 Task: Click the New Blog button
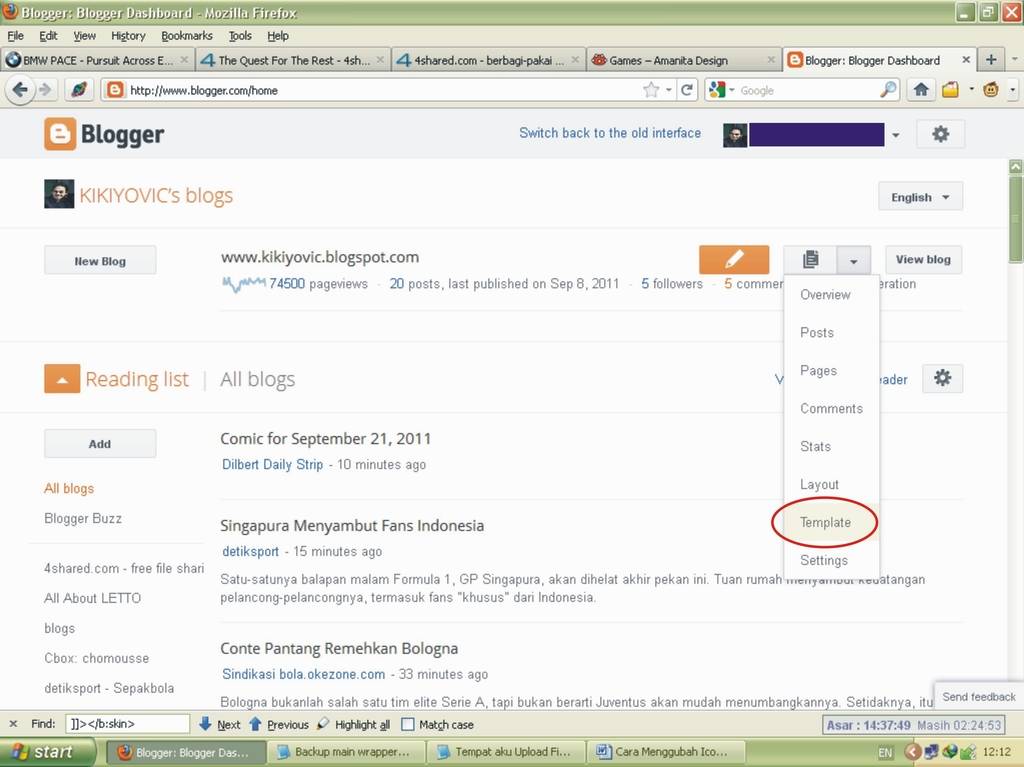pos(100,261)
